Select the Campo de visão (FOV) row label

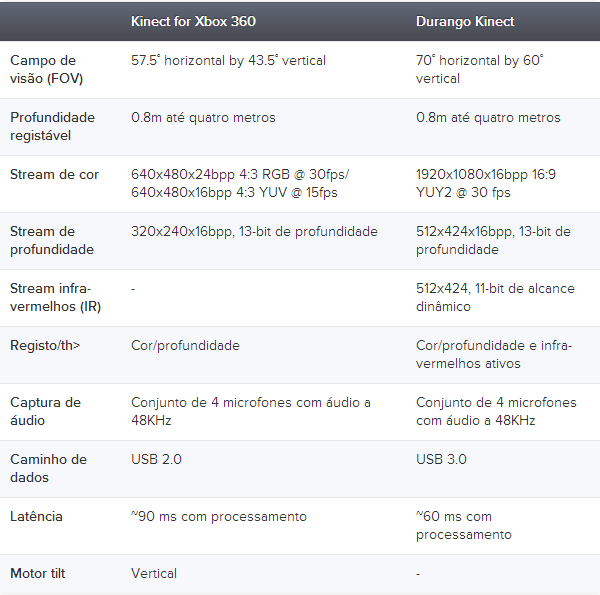[47, 69]
